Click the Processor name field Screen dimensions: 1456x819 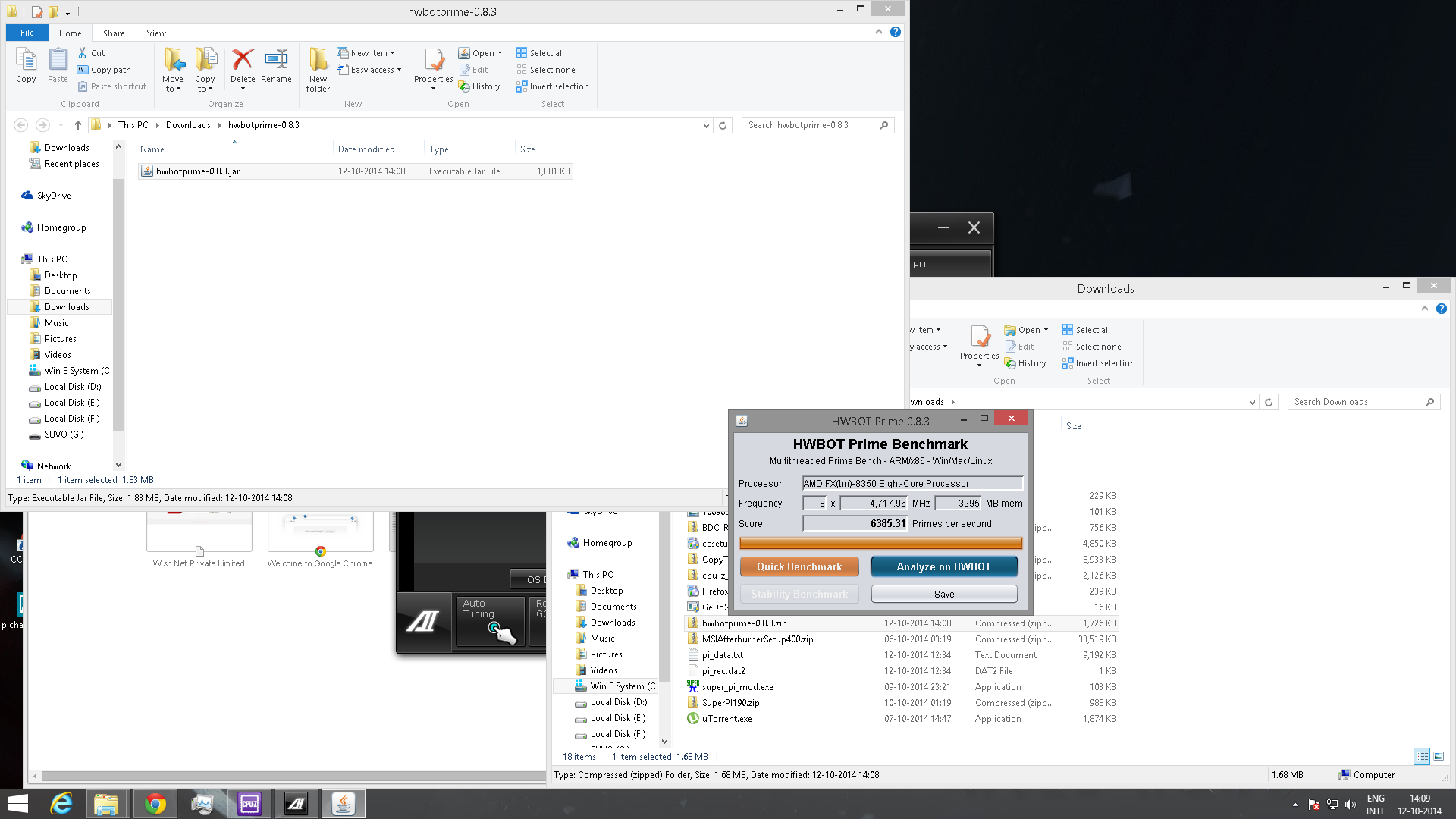pyautogui.click(x=913, y=483)
